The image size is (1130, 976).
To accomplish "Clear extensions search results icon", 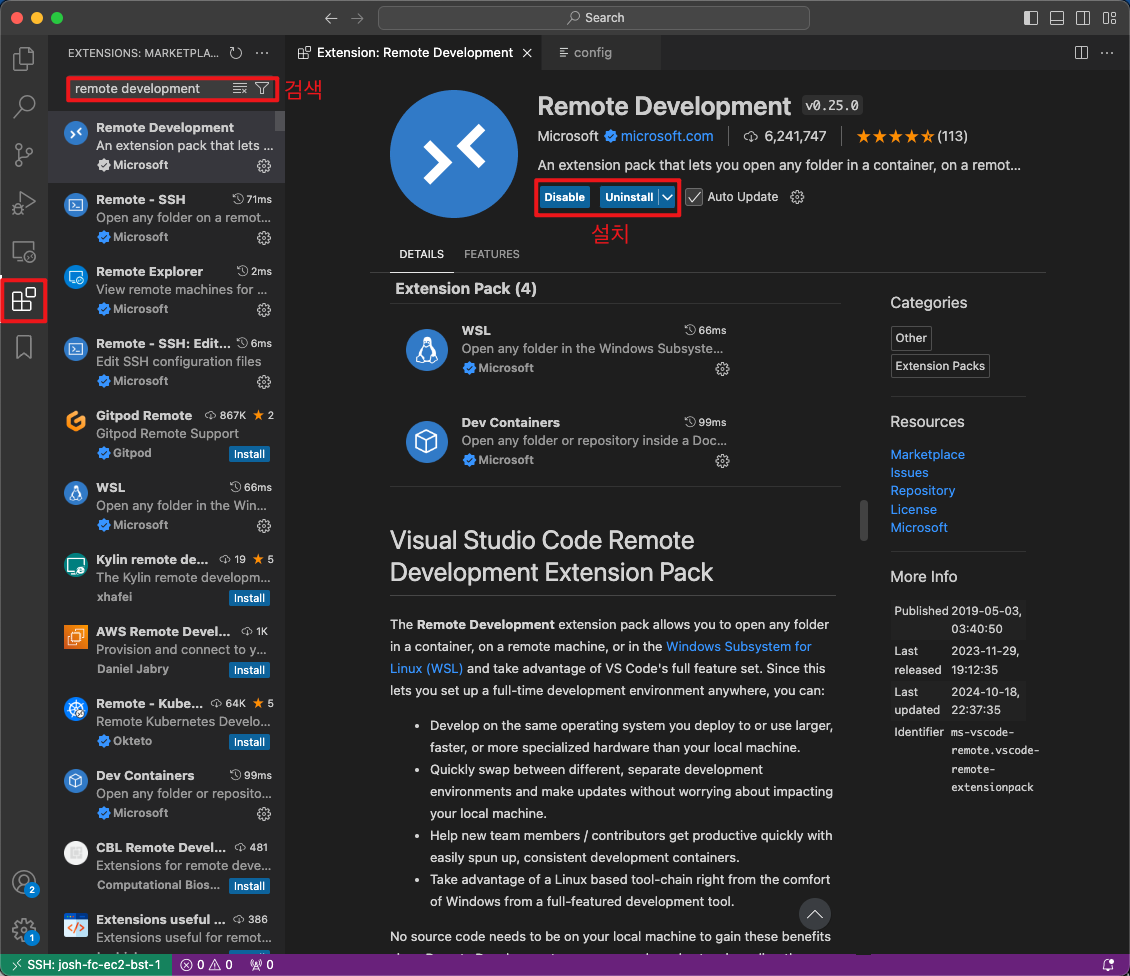I will (x=240, y=88).
